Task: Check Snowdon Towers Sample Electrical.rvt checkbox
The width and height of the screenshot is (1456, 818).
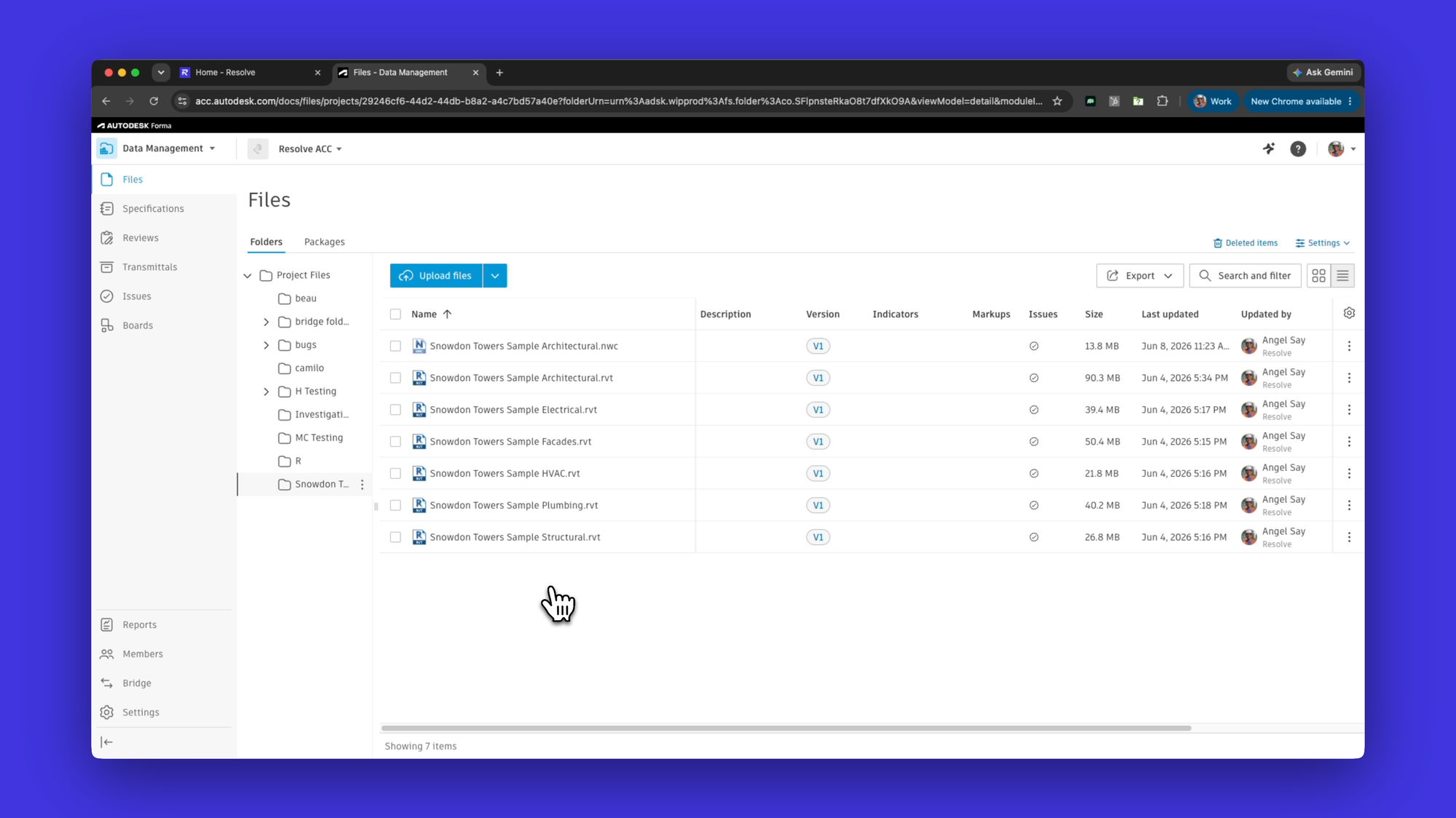Action: click(395, 410)
